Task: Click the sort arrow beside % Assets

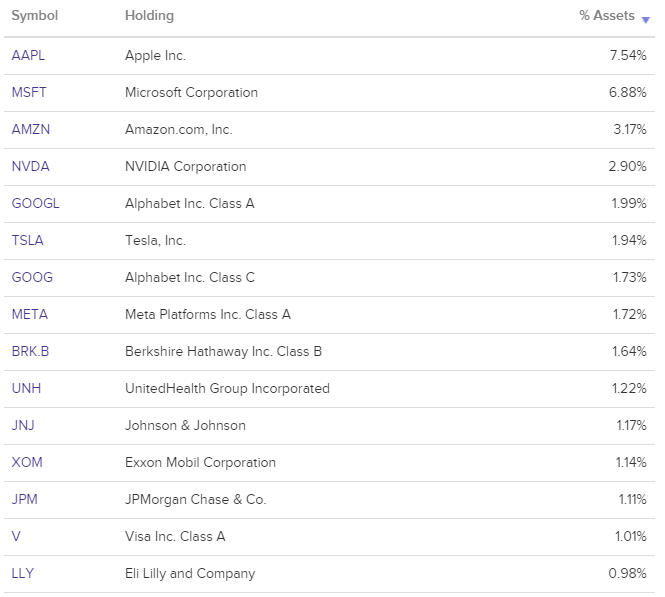Action: click(646, 19)
